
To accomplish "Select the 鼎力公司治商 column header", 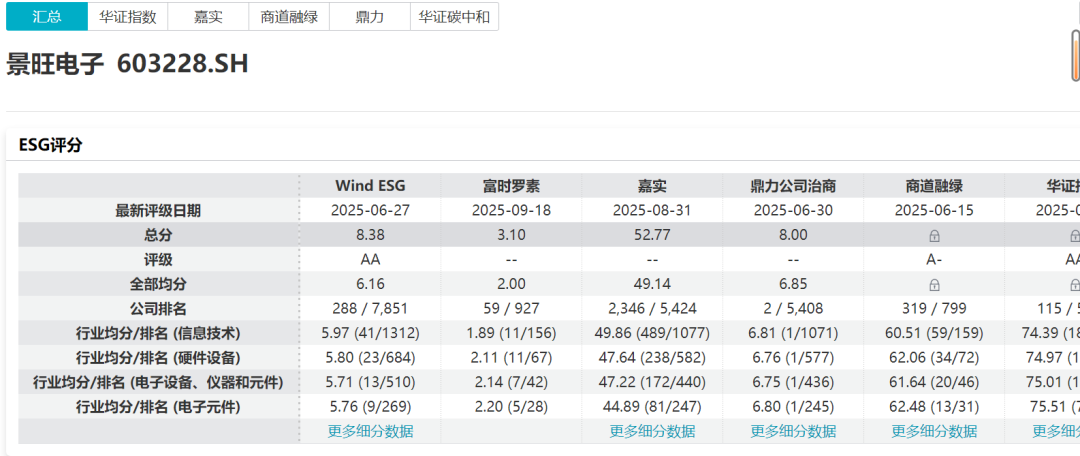I will (793, 186).
